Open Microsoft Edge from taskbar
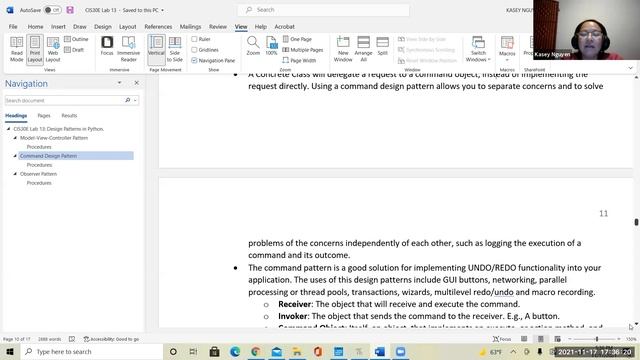 click(235, 351)
